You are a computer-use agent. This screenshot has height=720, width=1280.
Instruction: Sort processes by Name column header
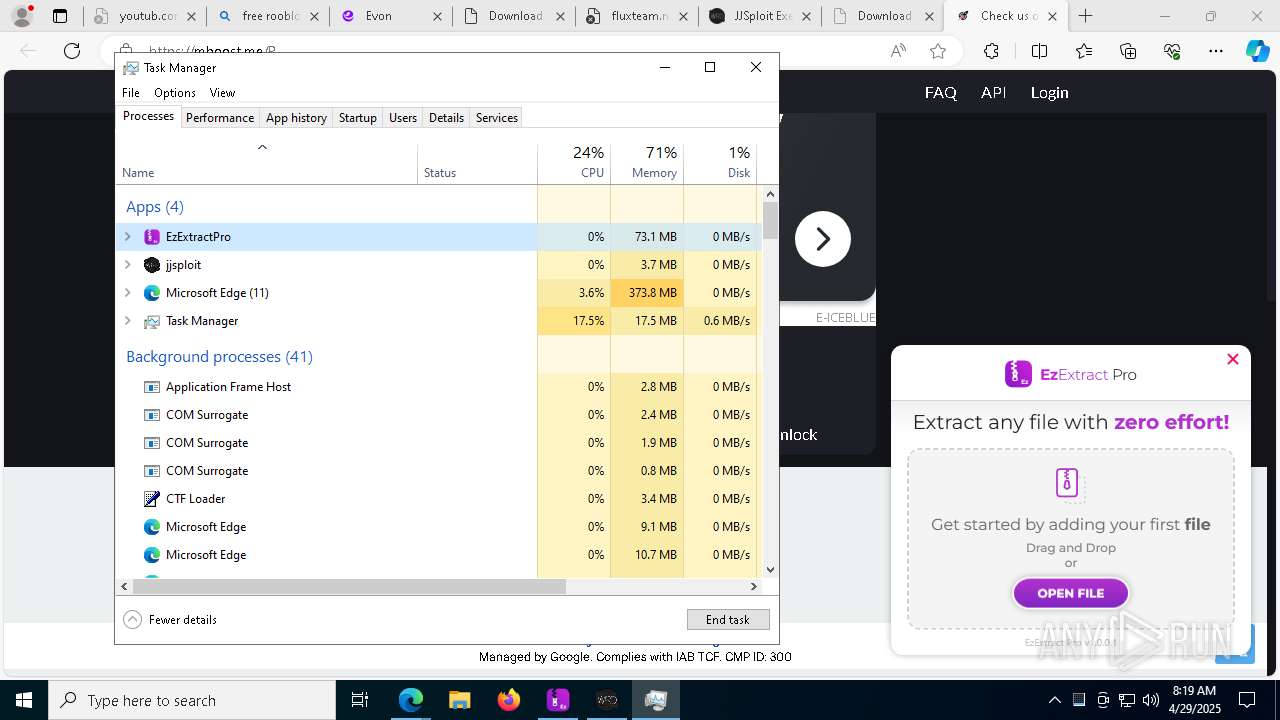(x=266, y=163)
